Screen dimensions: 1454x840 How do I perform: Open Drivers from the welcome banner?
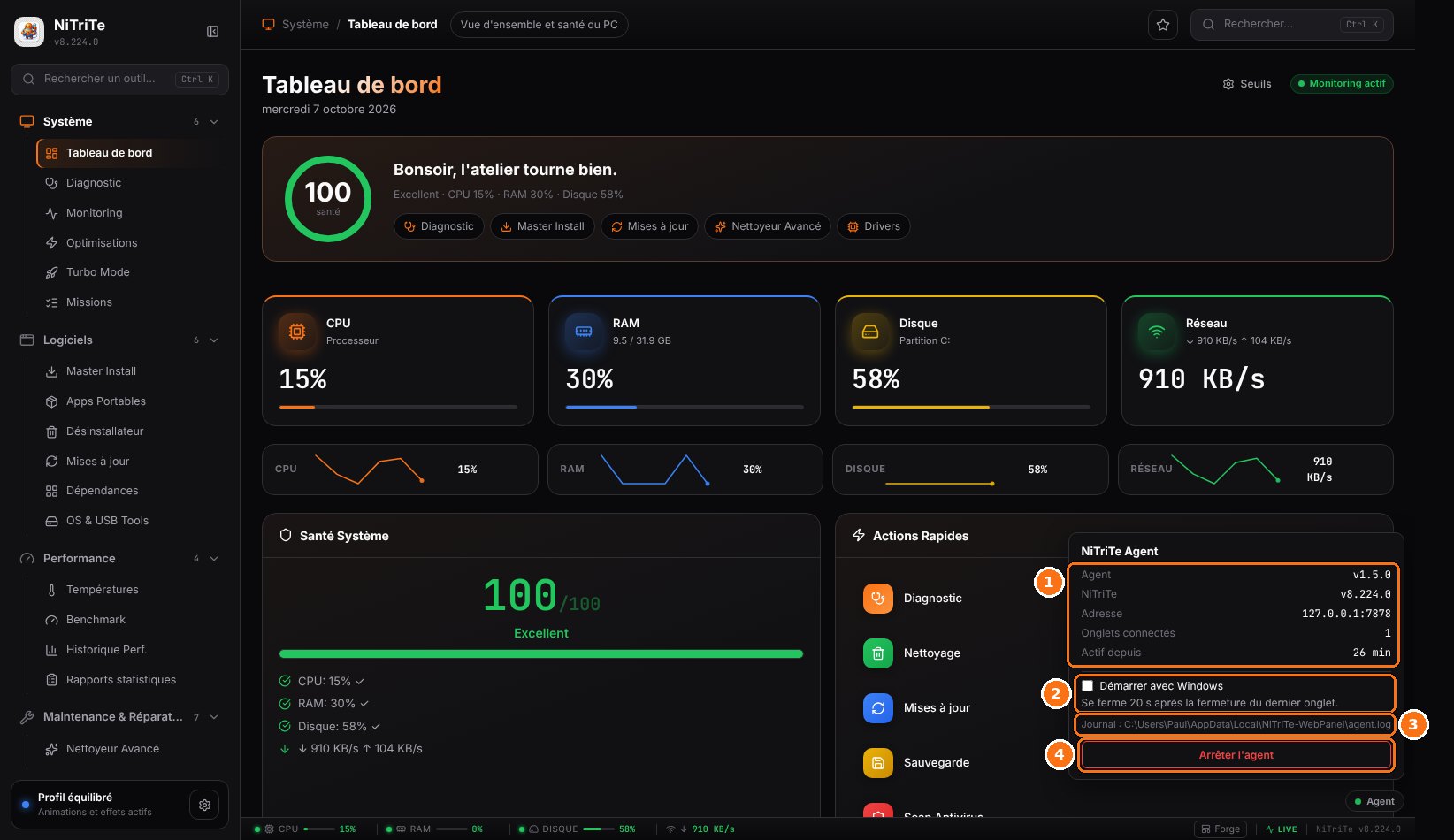click(x=874, y=226)
